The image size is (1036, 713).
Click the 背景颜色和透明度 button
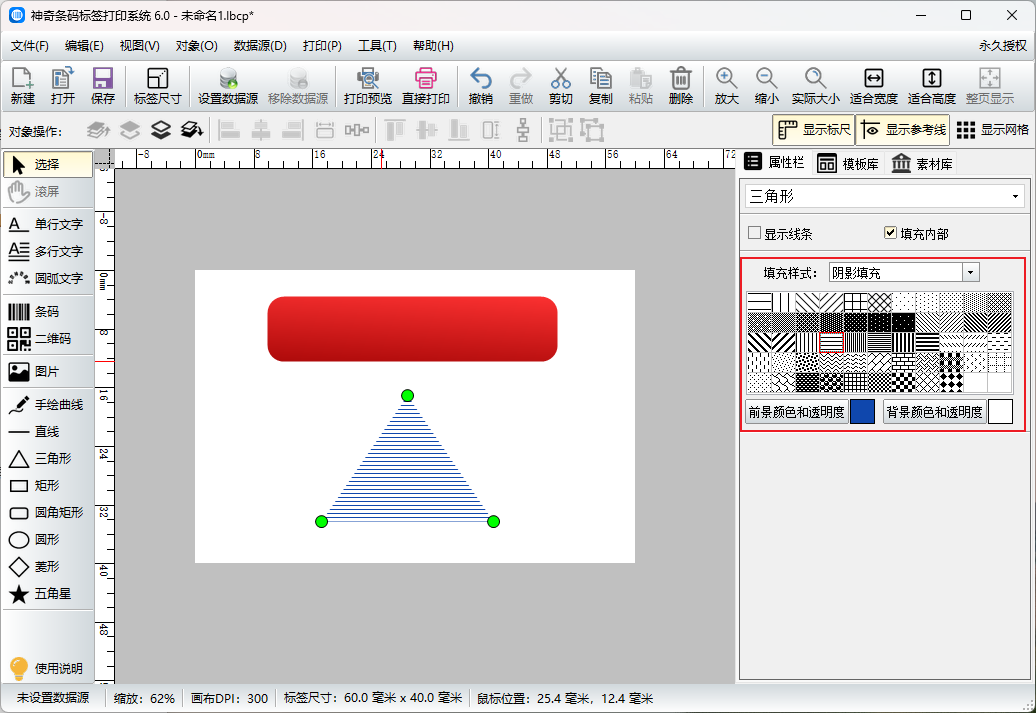coord(934,412)
